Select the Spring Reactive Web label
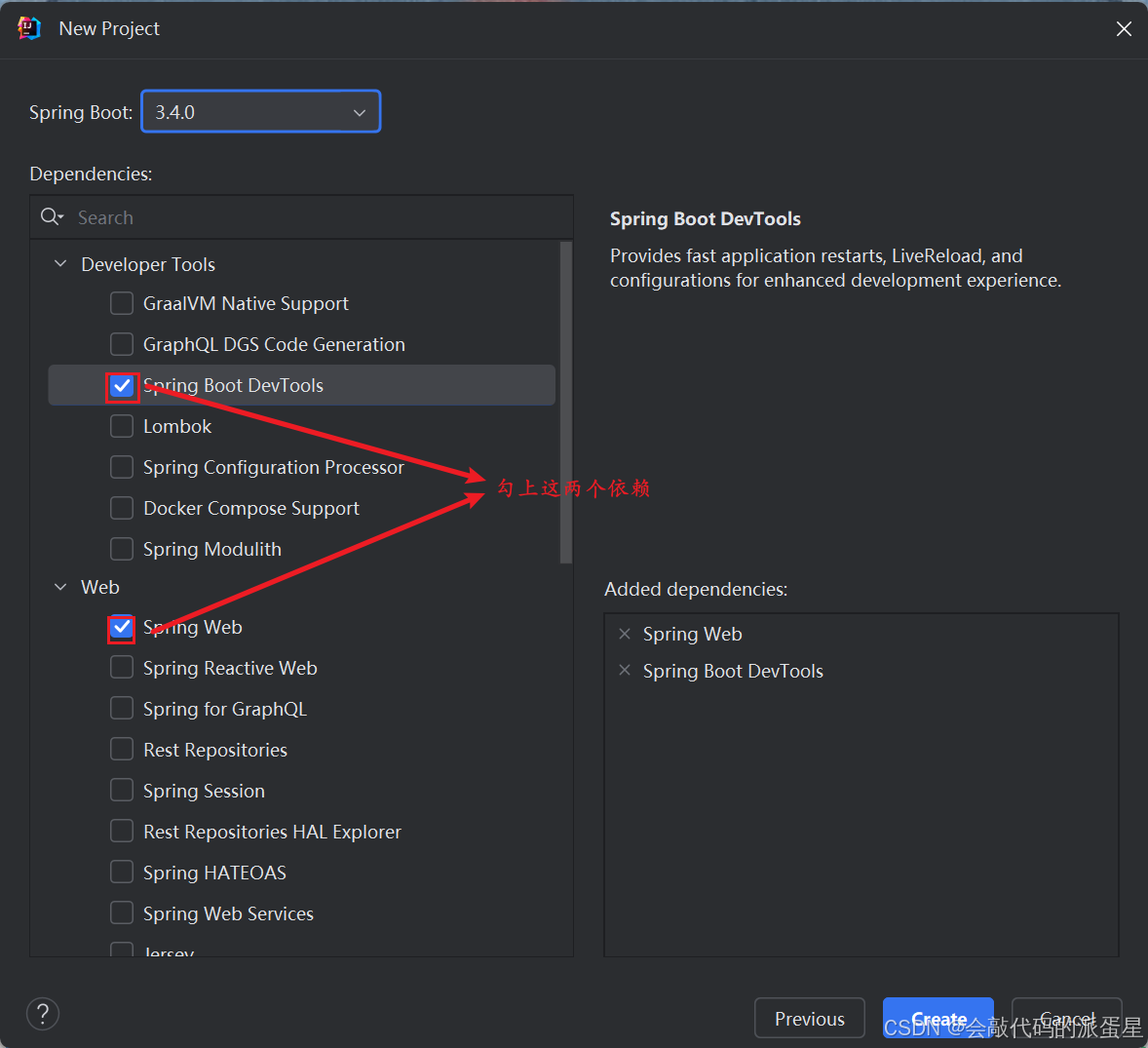Screen dimensions: 1148x1048 click(x=230, y=668)
